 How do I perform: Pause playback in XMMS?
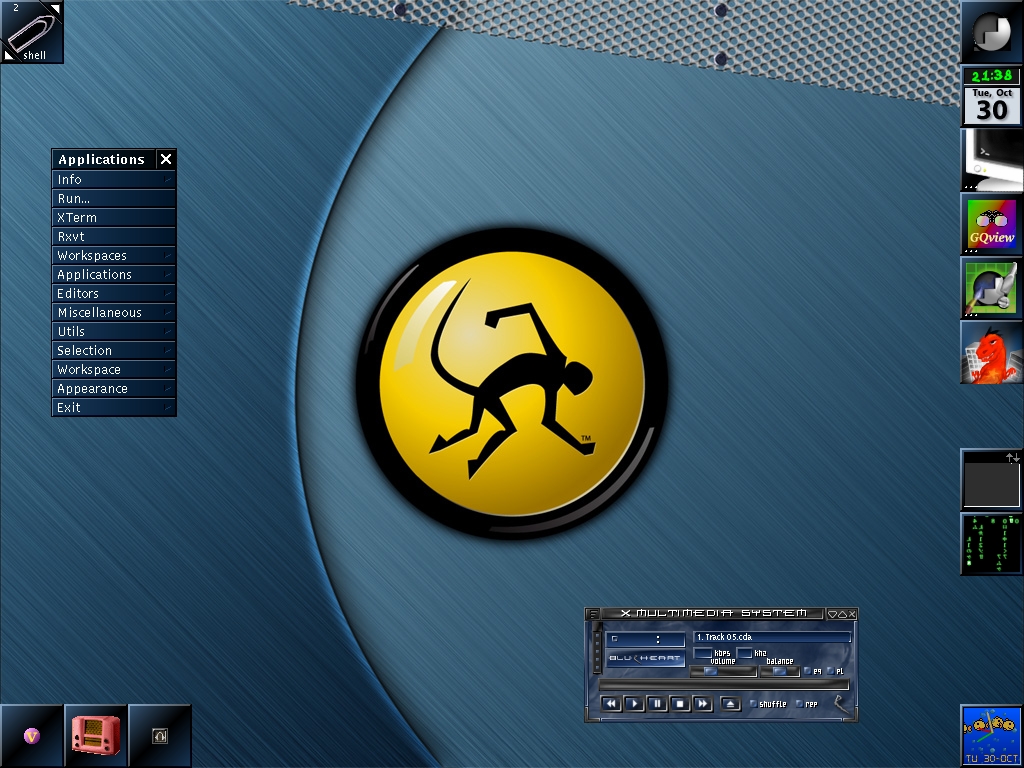[x=656, y=703]
